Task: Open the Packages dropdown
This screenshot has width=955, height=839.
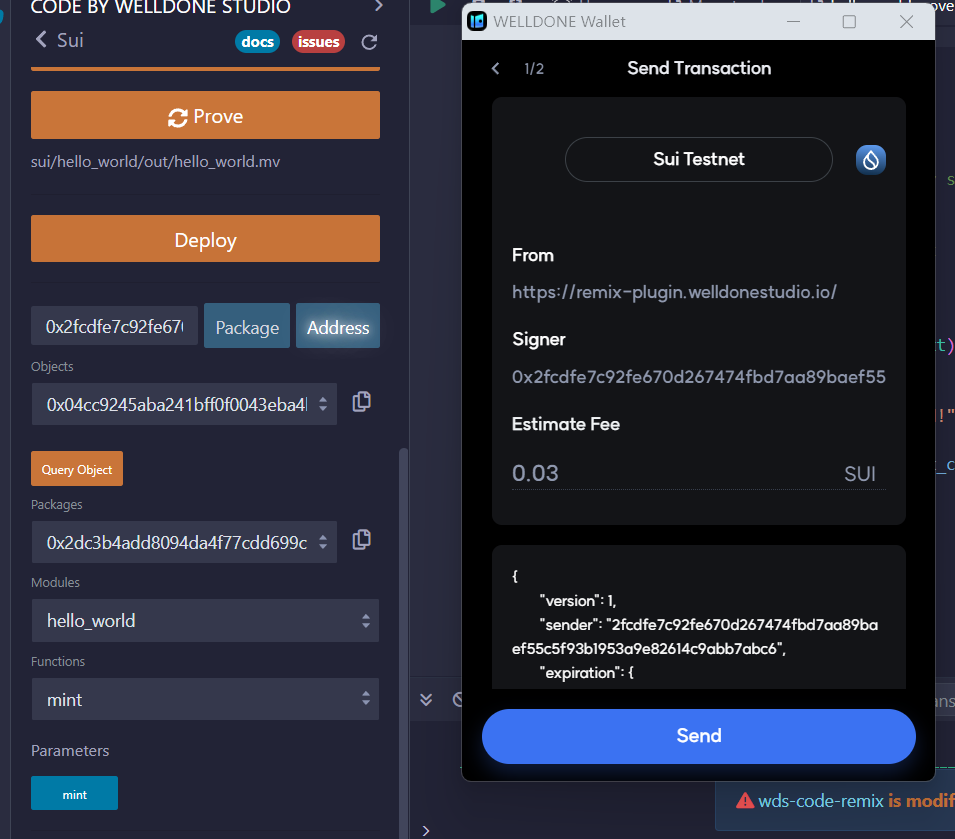Action: [x=184, y=542]
